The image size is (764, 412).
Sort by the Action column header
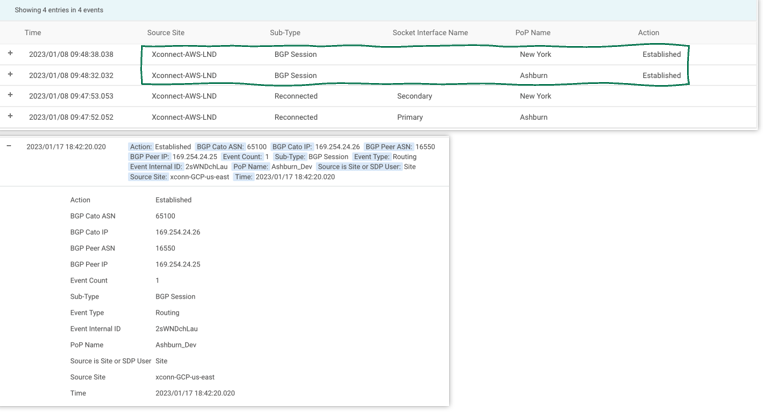click(648, 33)
